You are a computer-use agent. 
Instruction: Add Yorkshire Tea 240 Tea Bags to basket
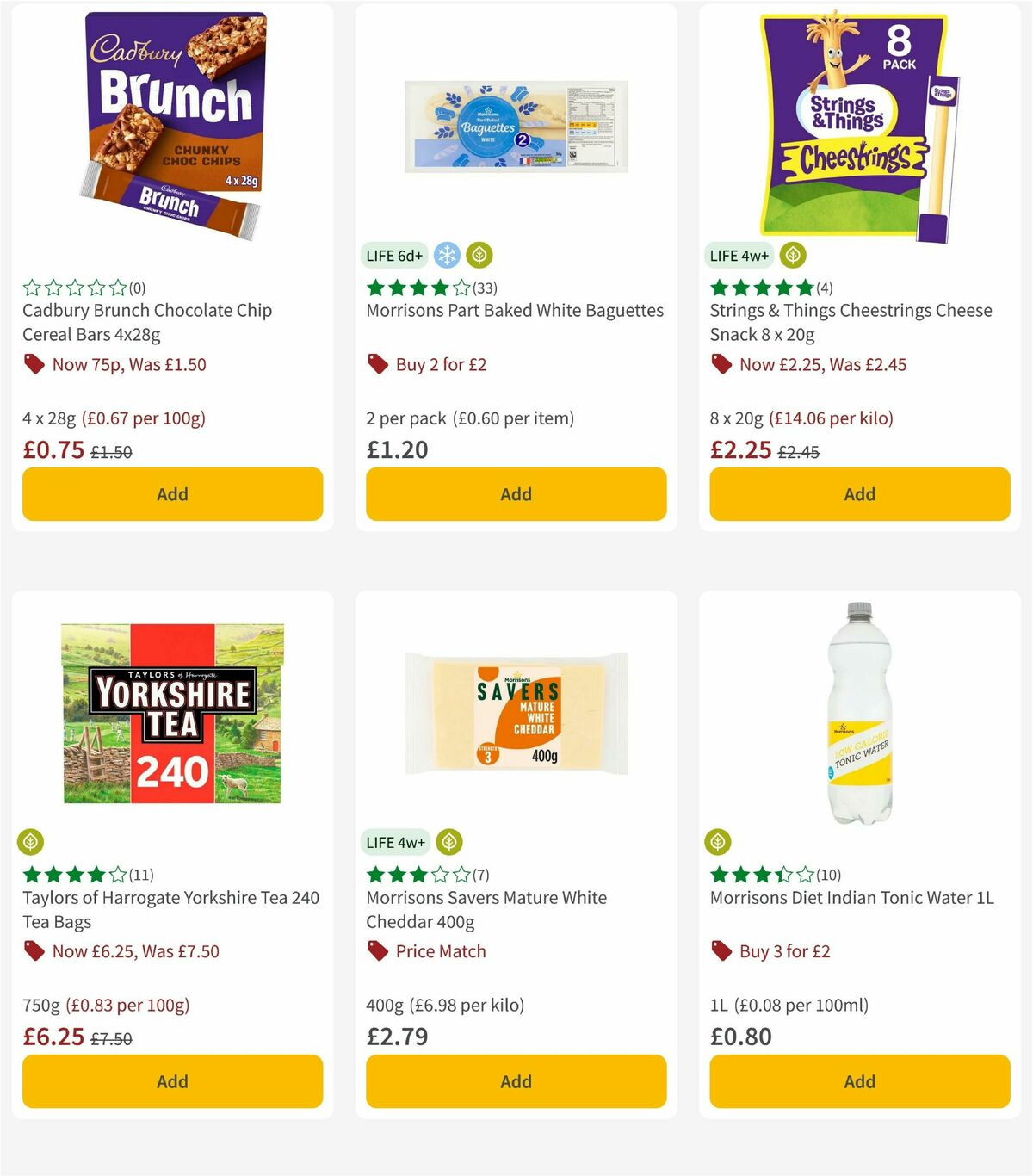click(172, 1081)
